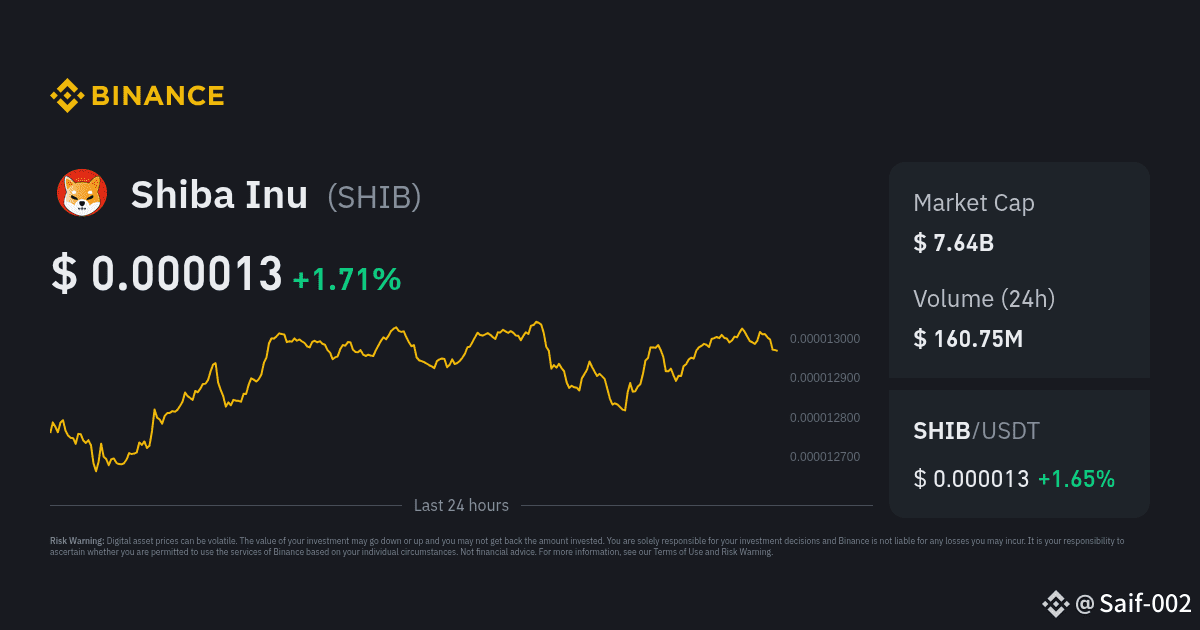Click the $ 7.64B market cap value
Screen dimensions: 1200x630
pos(953,242)
